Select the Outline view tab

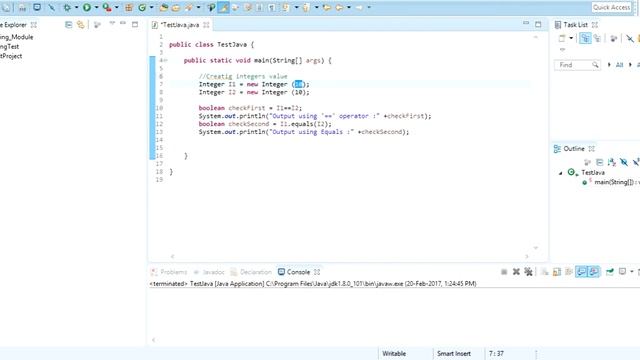[573, 149]
